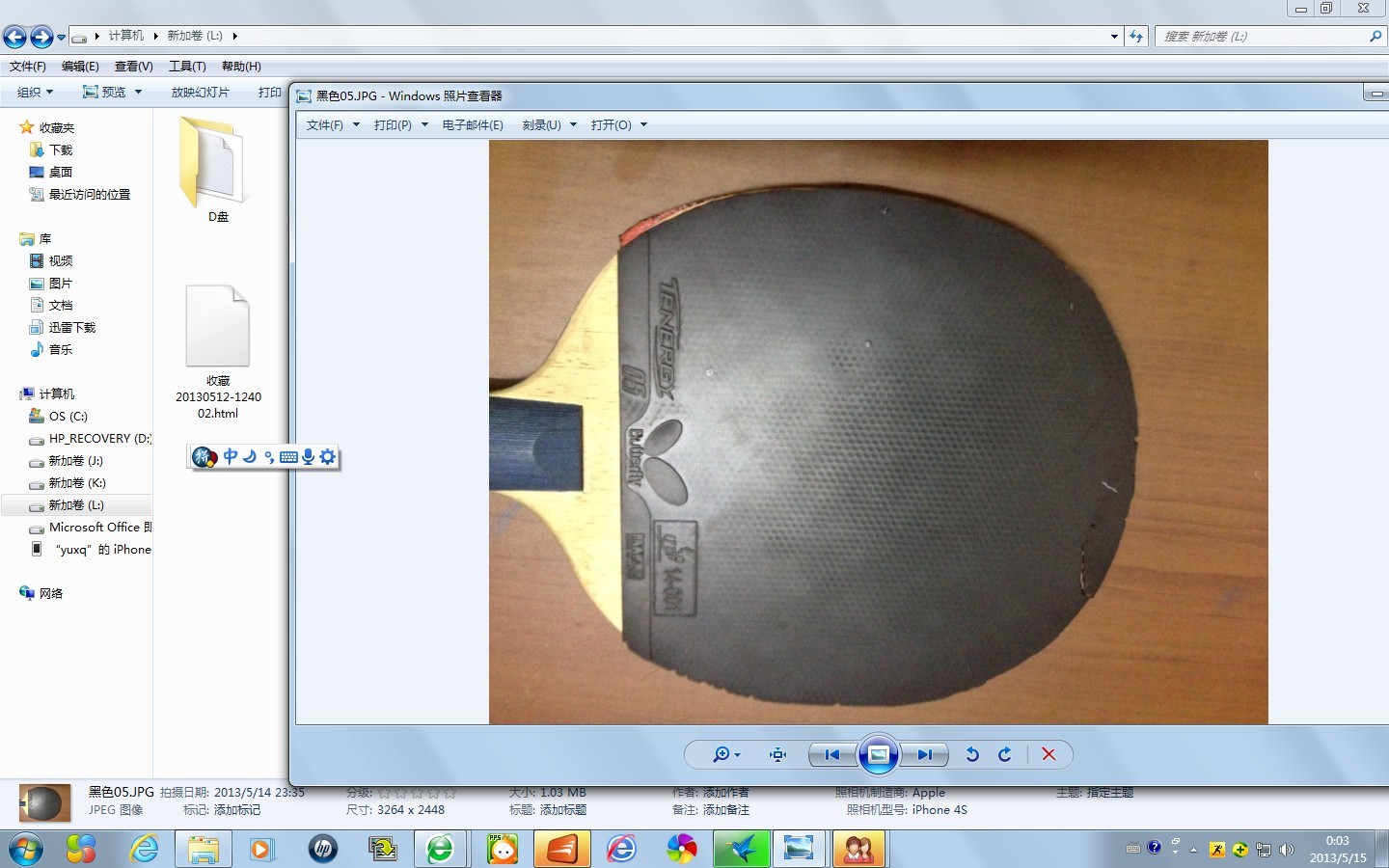Select 收藏夹 in navigation pane
This screenshot has width=1389, height=868.
[x=57, y=127]
